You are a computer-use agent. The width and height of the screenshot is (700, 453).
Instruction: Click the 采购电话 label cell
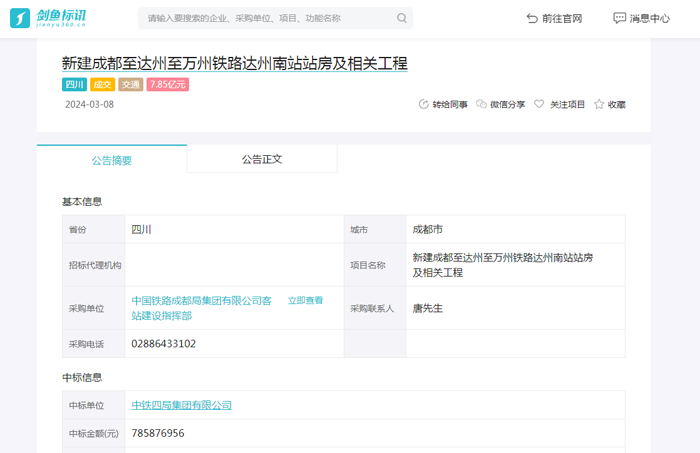(94, 344)
